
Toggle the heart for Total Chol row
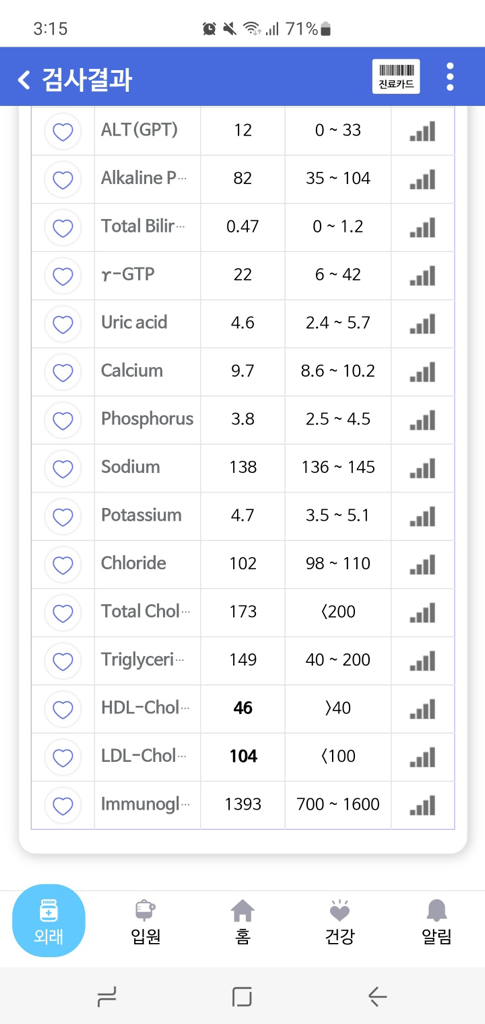click(63, 613)
